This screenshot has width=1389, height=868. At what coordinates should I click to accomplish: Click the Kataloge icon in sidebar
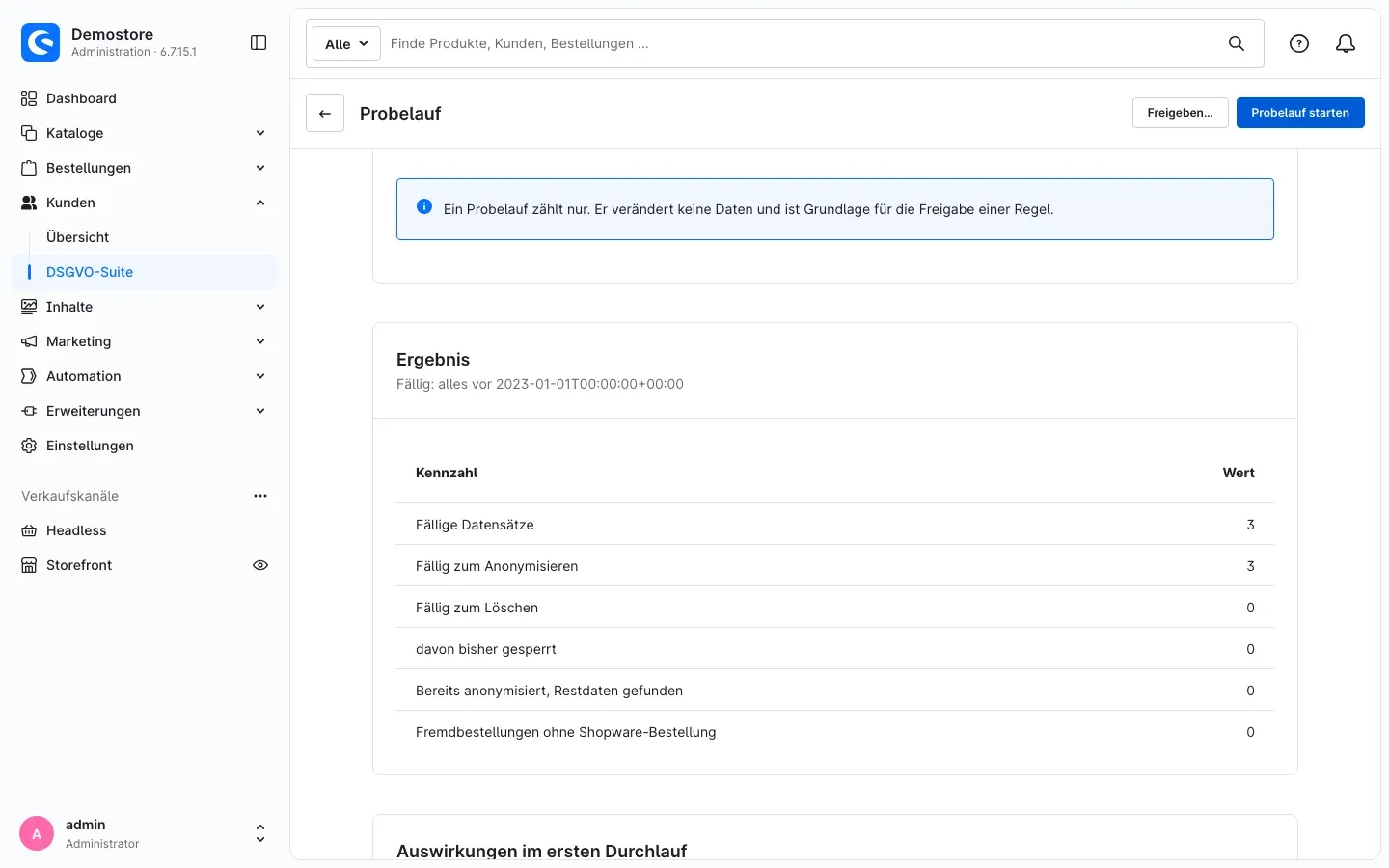[29, 133]
